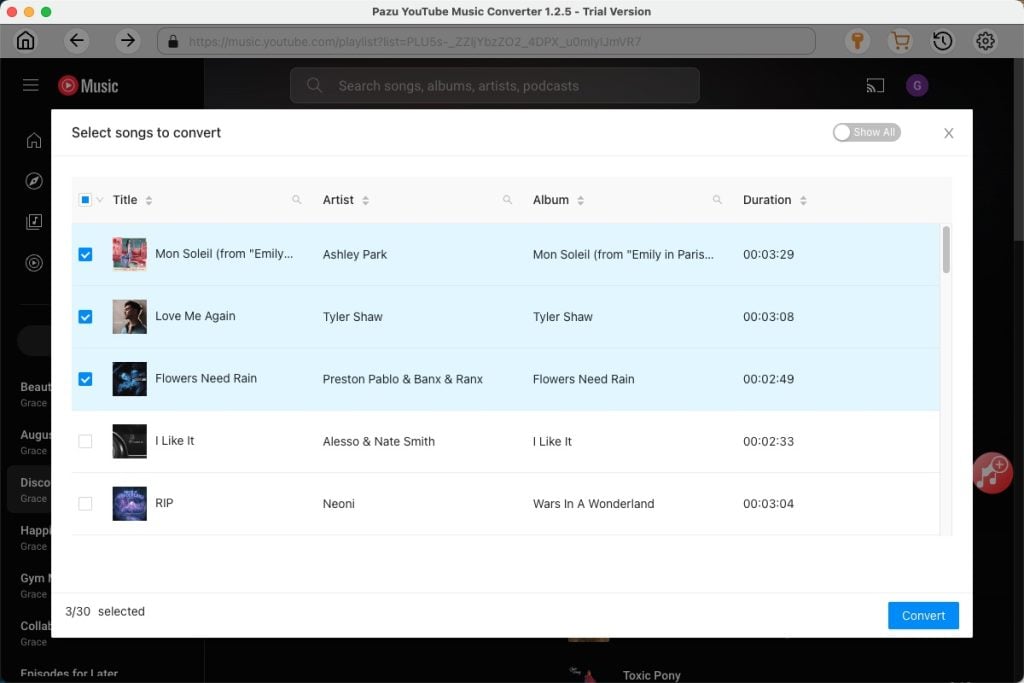Open the settings gear icon
The width and height of the screenshot is (1024, 683).
click(x=985, y=40)
